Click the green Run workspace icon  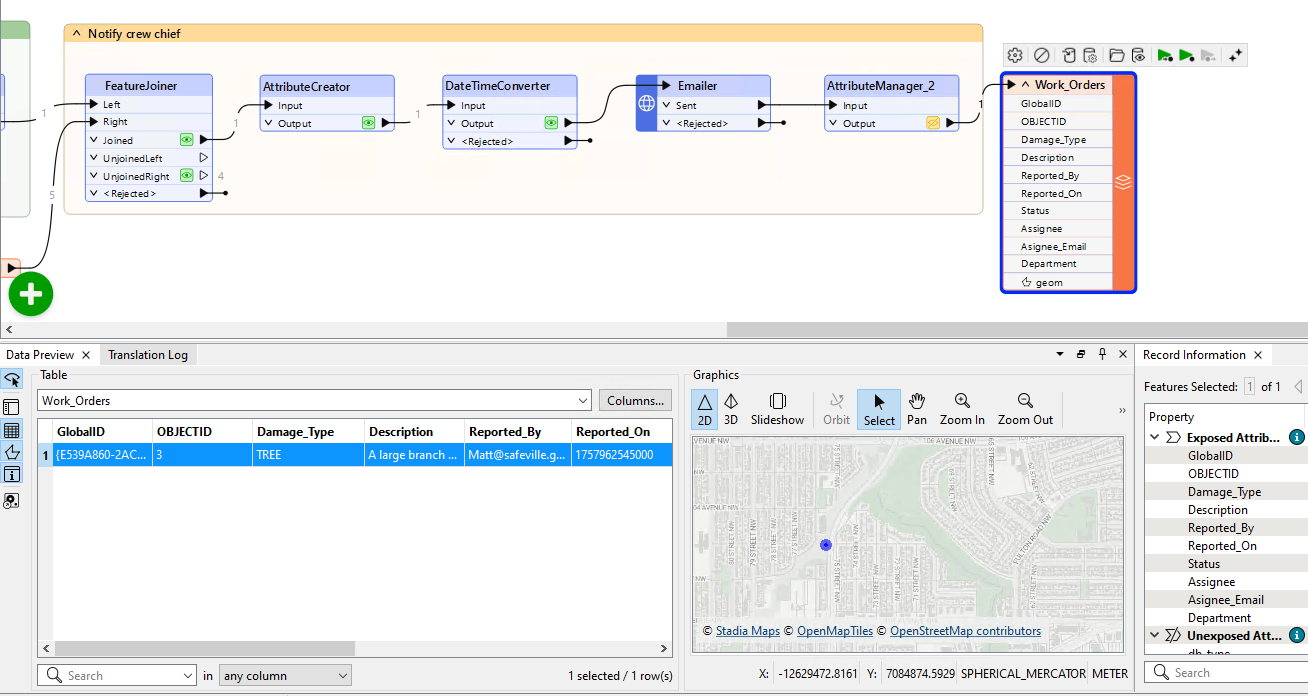1188,55
